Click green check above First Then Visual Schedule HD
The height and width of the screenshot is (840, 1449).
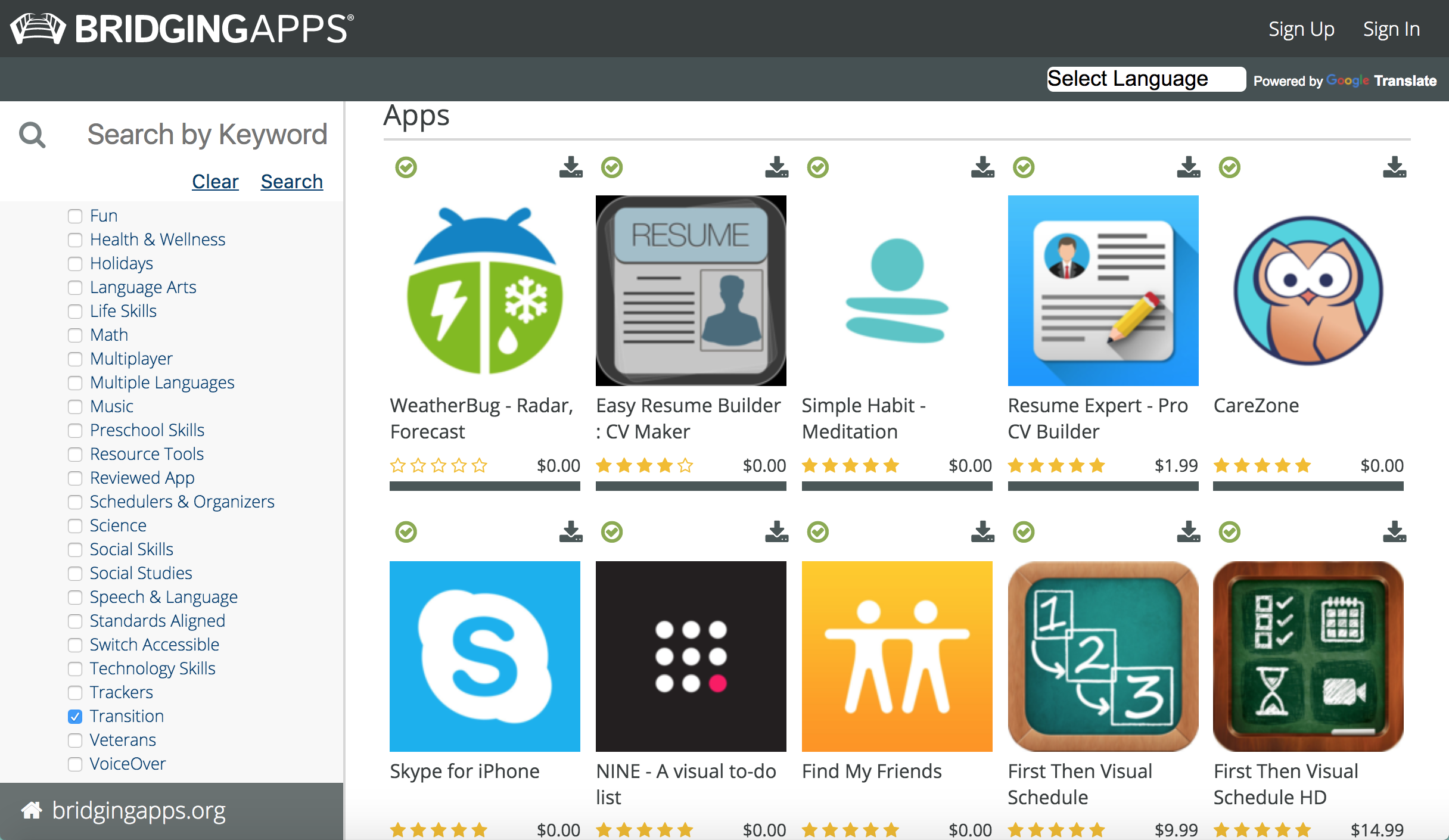tap(1230, 532)
